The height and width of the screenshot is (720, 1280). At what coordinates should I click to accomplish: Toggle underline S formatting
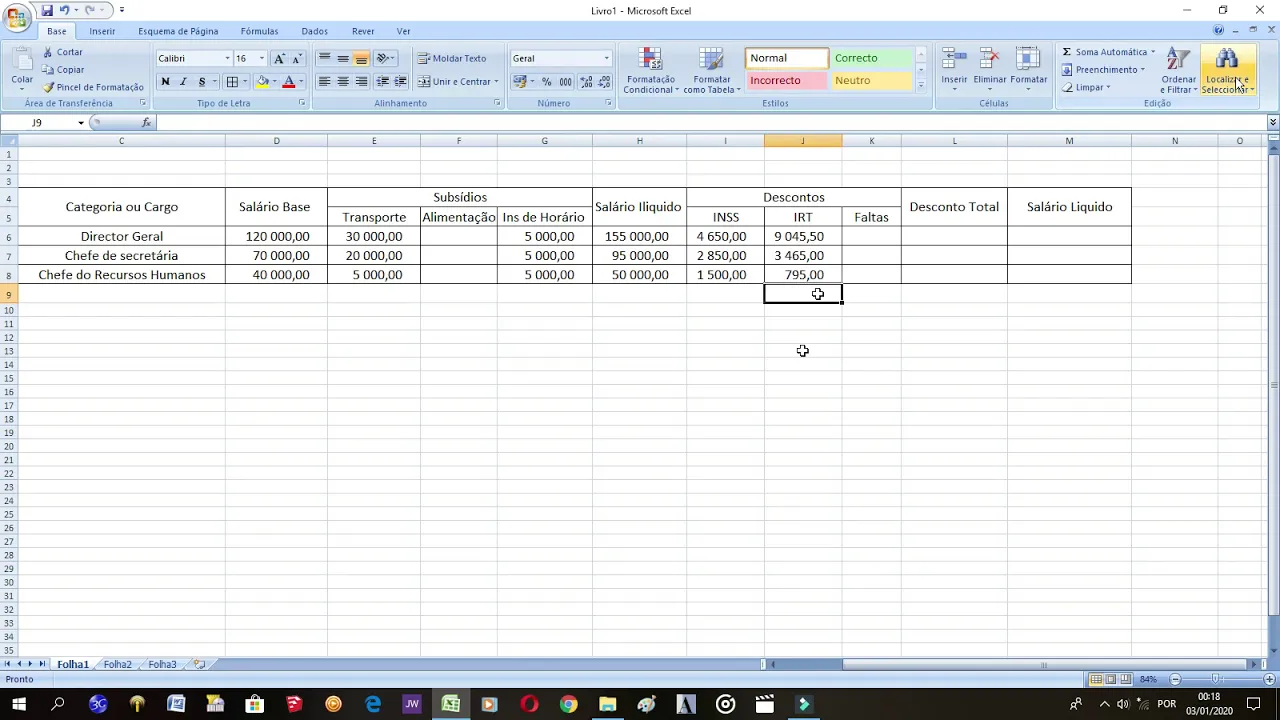(202, 82)
